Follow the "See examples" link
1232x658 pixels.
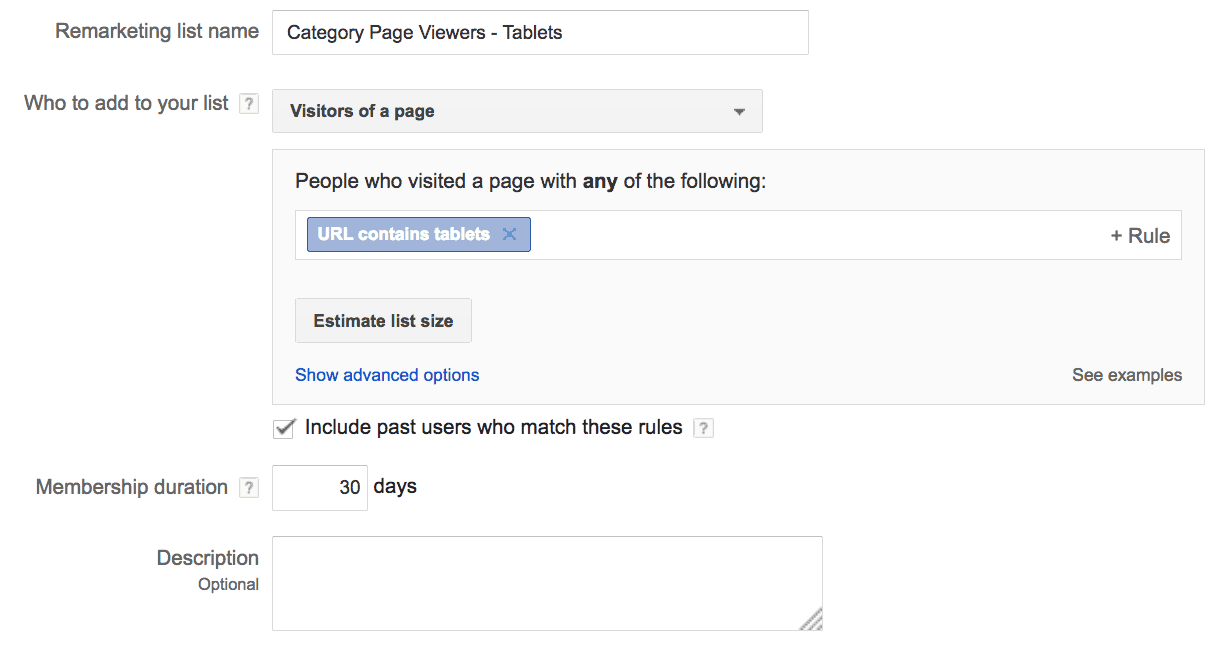[x=1127, y=375]
